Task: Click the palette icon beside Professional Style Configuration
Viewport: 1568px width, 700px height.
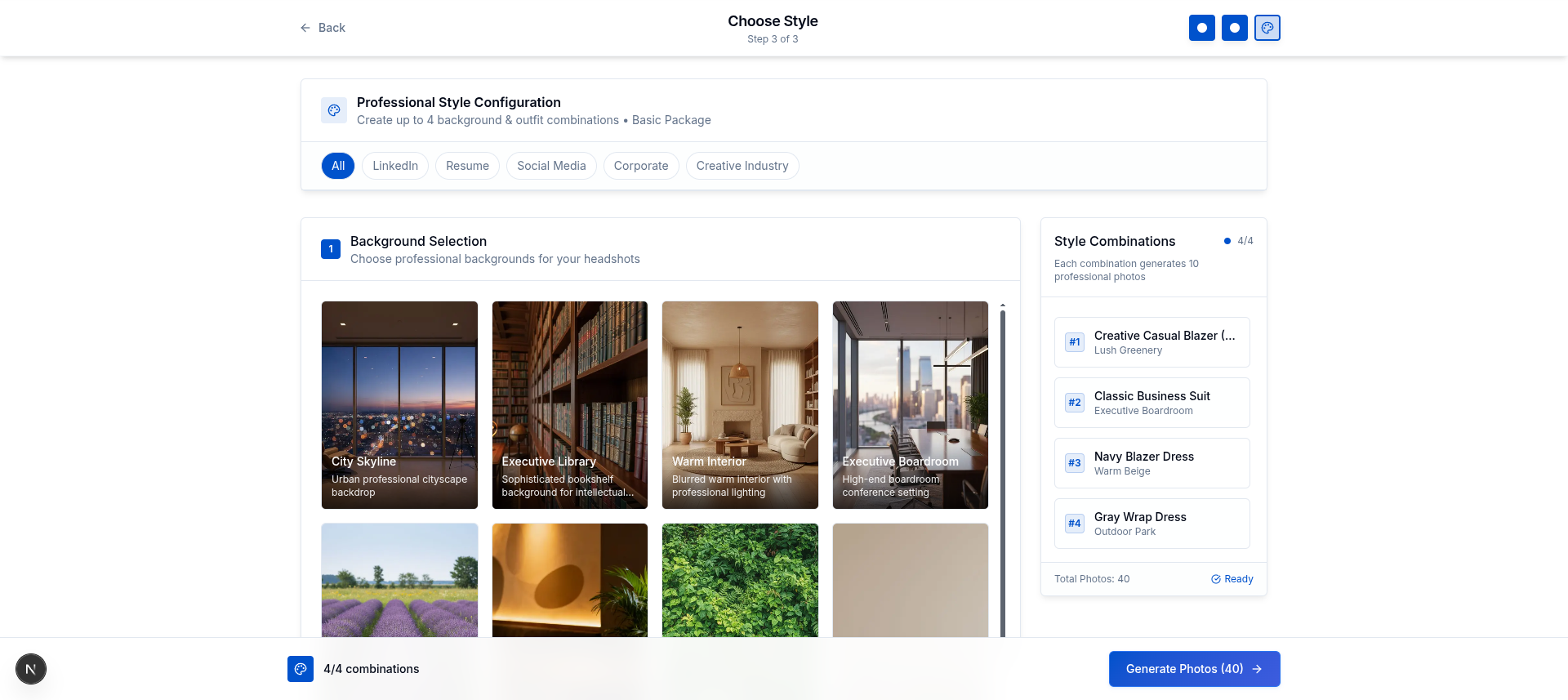Action: coord(334,110)
